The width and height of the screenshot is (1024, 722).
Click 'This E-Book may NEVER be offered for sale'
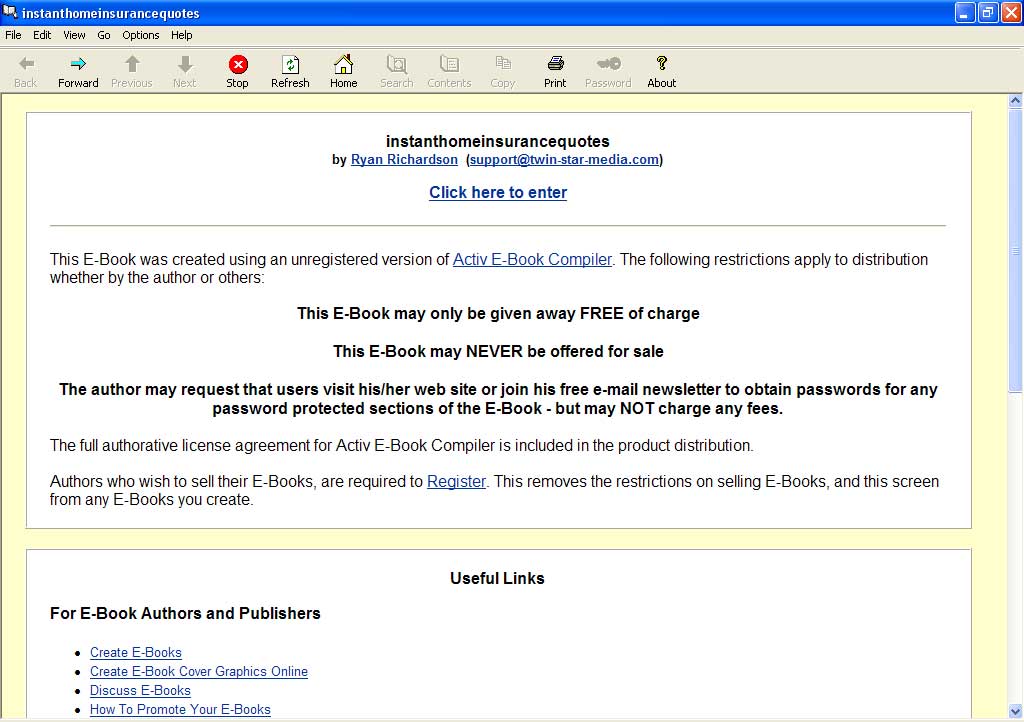click(x=498, y=352)
